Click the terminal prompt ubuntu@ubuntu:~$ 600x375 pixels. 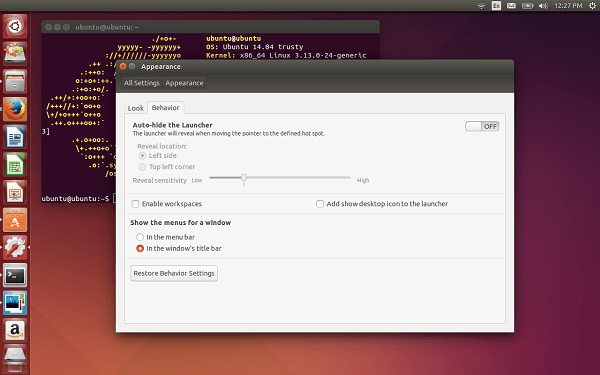[75, 199]
